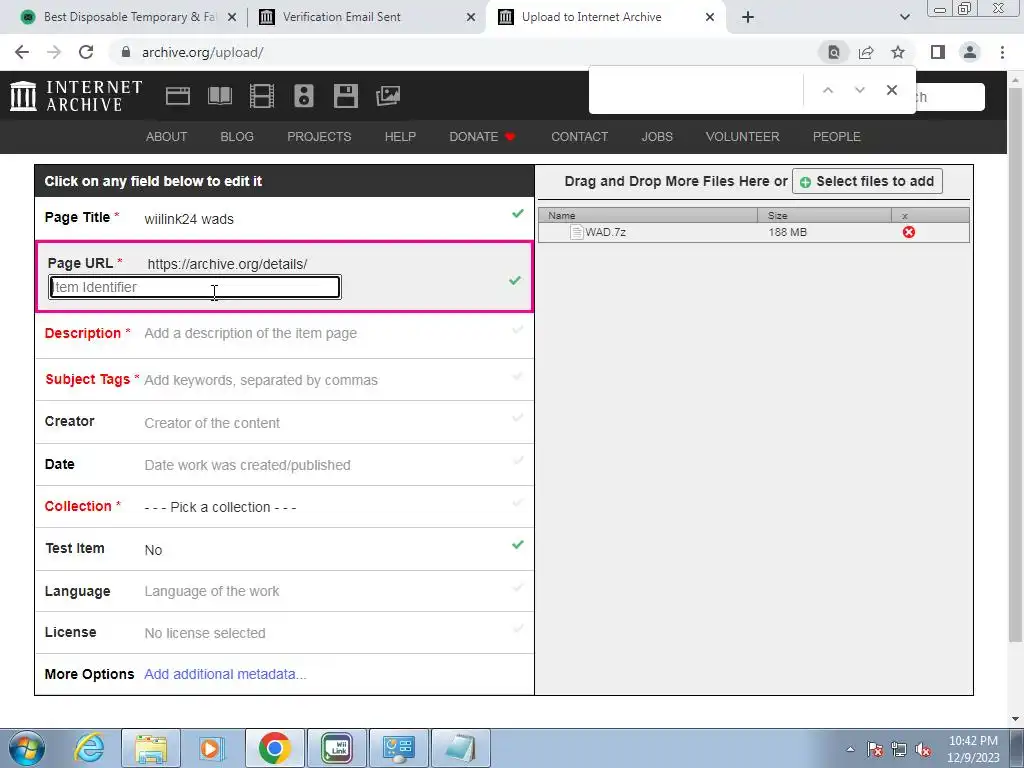1024x768 pixels.
Task: Click the address bar URL
Action: 202,52
